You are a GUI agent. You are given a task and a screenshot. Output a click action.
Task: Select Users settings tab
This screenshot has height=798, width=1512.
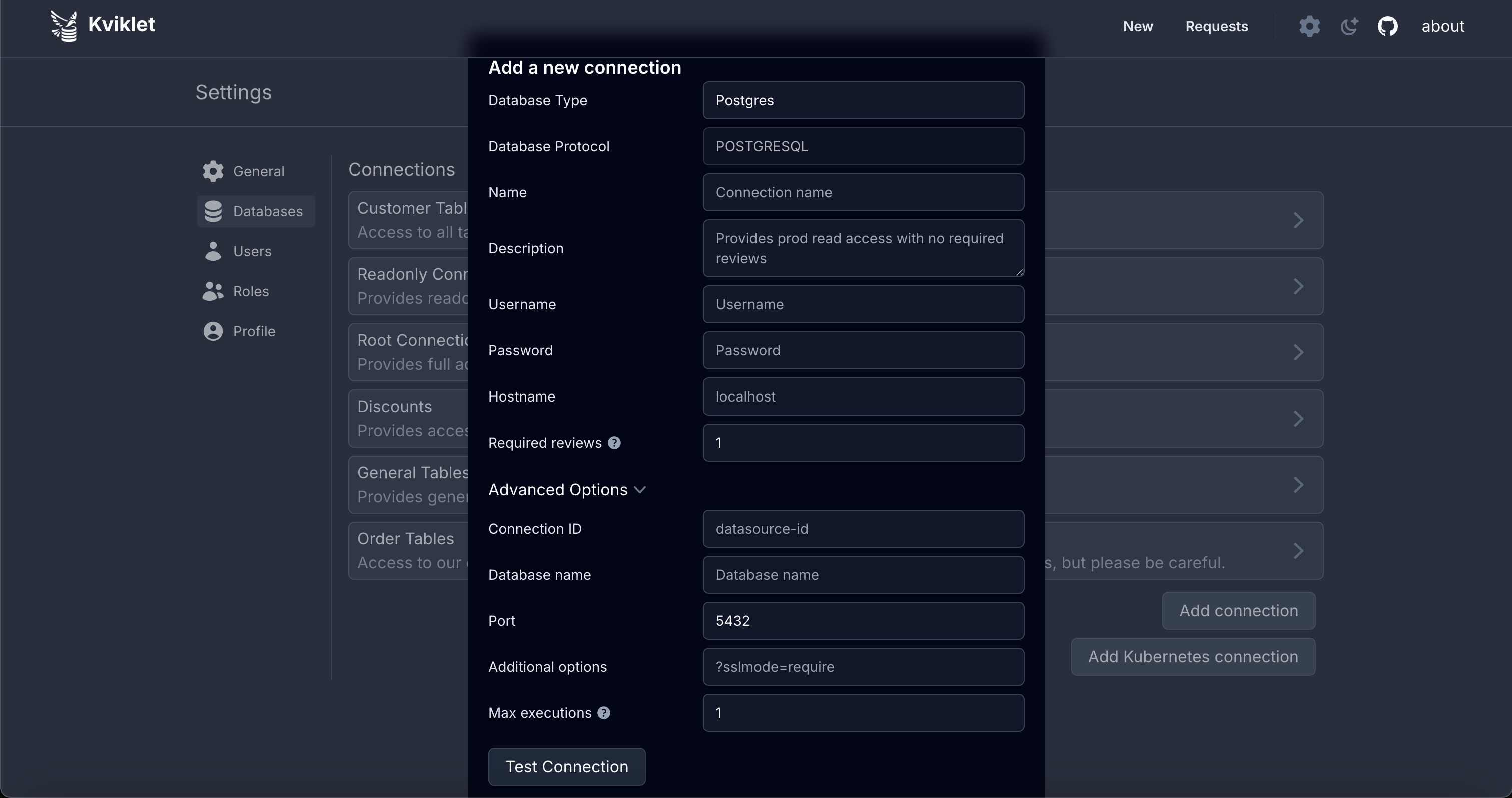point(256,251)
